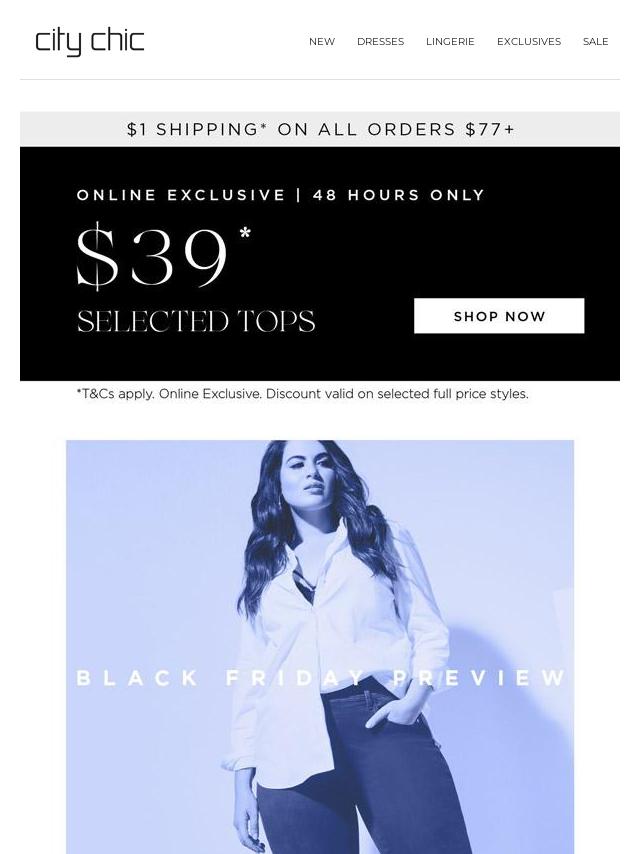
Task: Click the city chic logo
Action: click(90, 42)
